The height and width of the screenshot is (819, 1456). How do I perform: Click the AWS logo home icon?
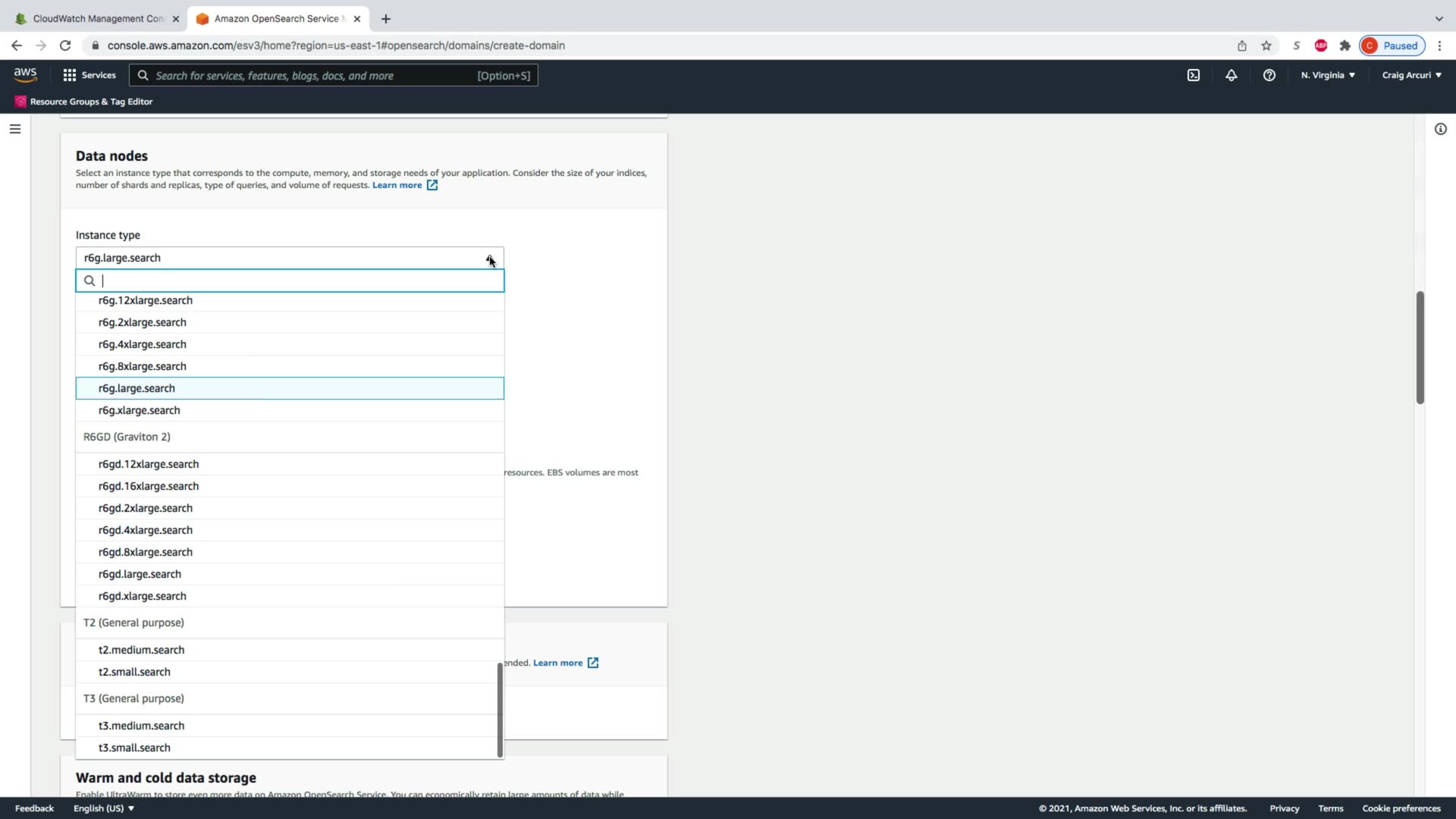(25, 74)
